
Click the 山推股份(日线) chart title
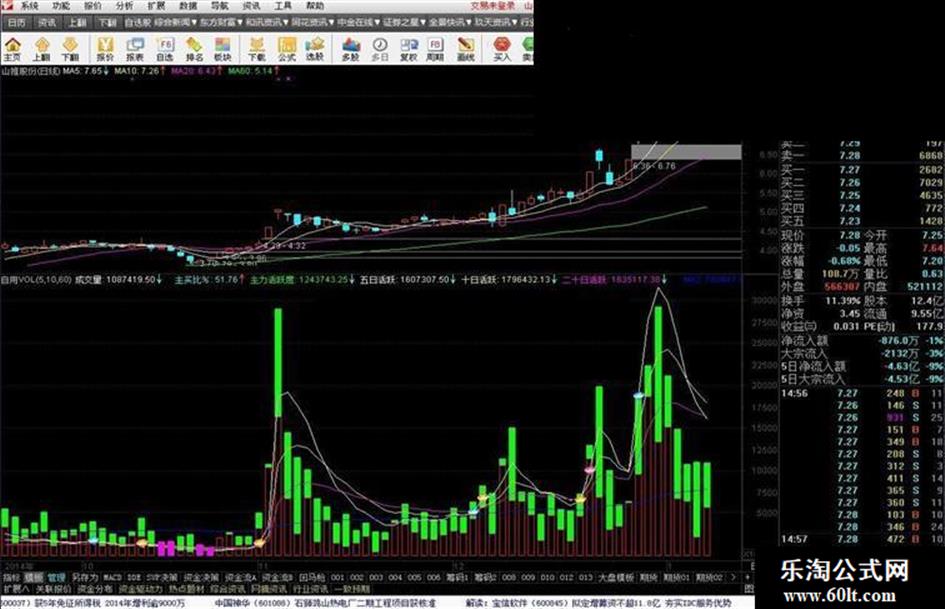30,71
